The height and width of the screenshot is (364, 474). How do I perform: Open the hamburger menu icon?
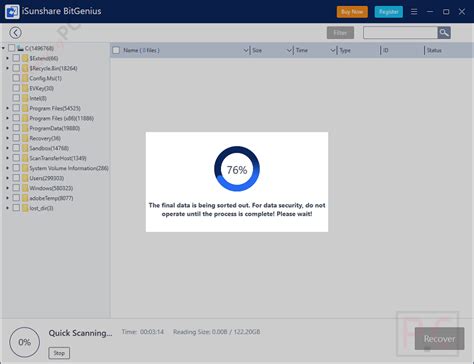click(414, 12)
